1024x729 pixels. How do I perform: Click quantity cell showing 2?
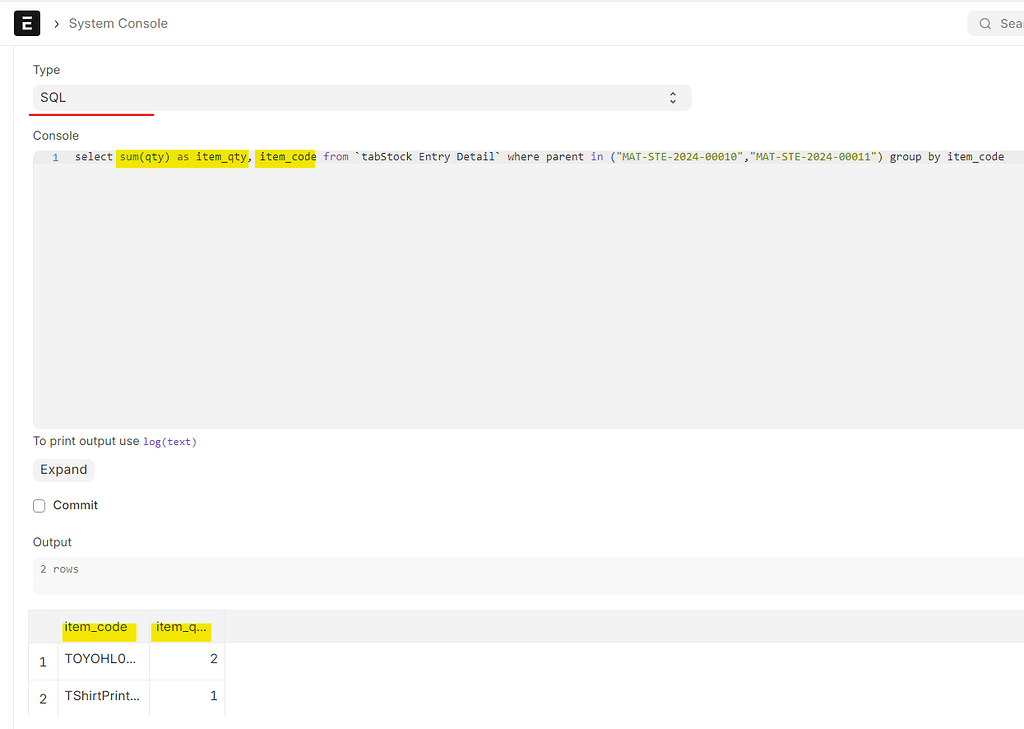[x=187, y=661]
